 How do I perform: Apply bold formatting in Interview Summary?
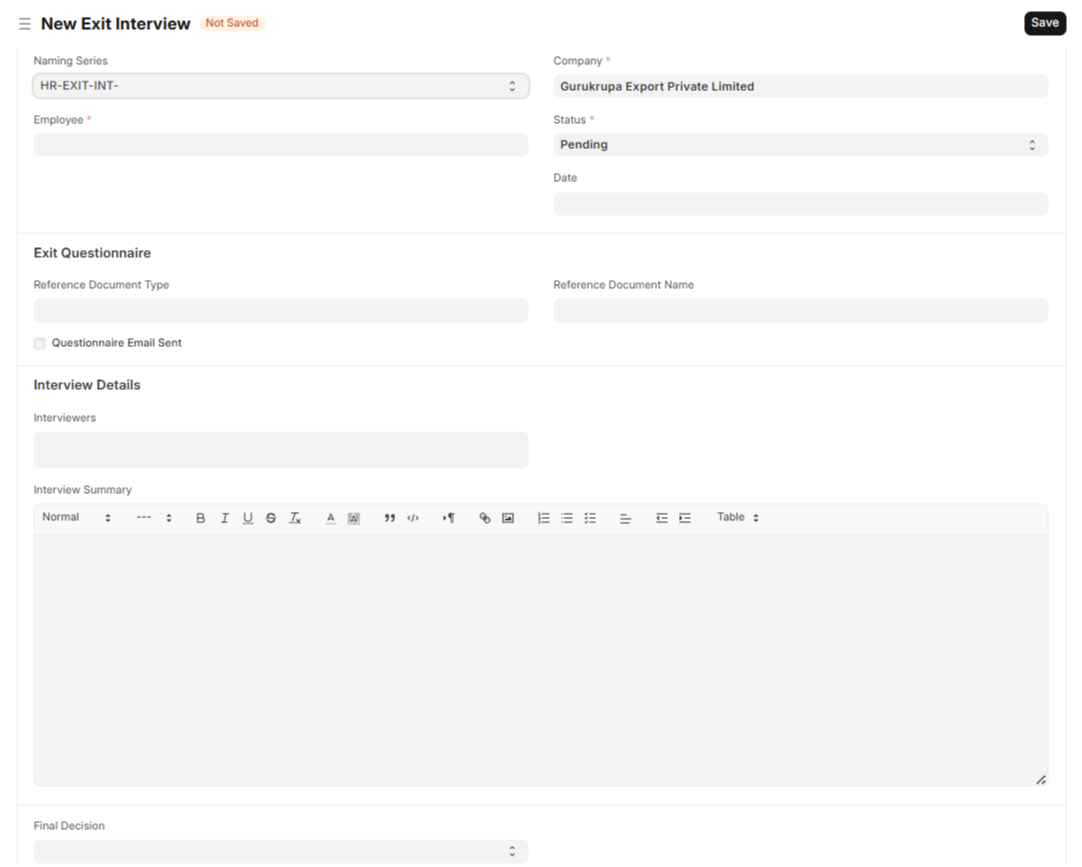(x=200, y=518)
